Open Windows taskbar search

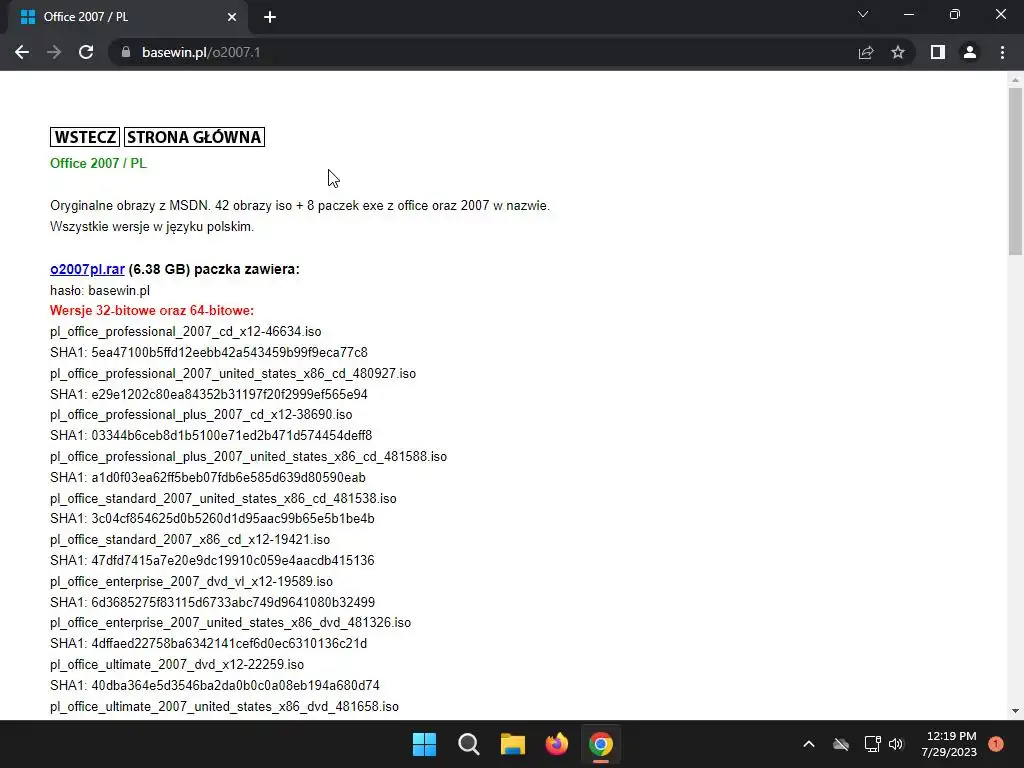pos(468,744)
